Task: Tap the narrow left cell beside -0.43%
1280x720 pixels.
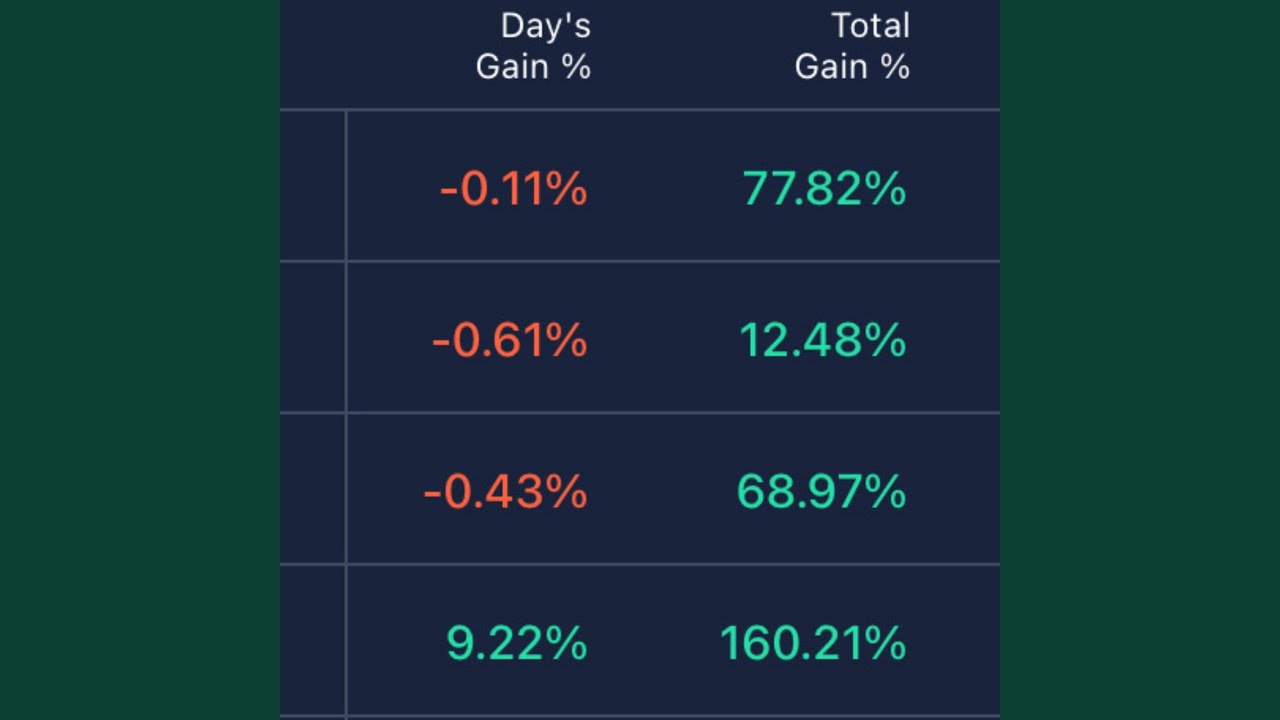Action: tap(312, 489)
